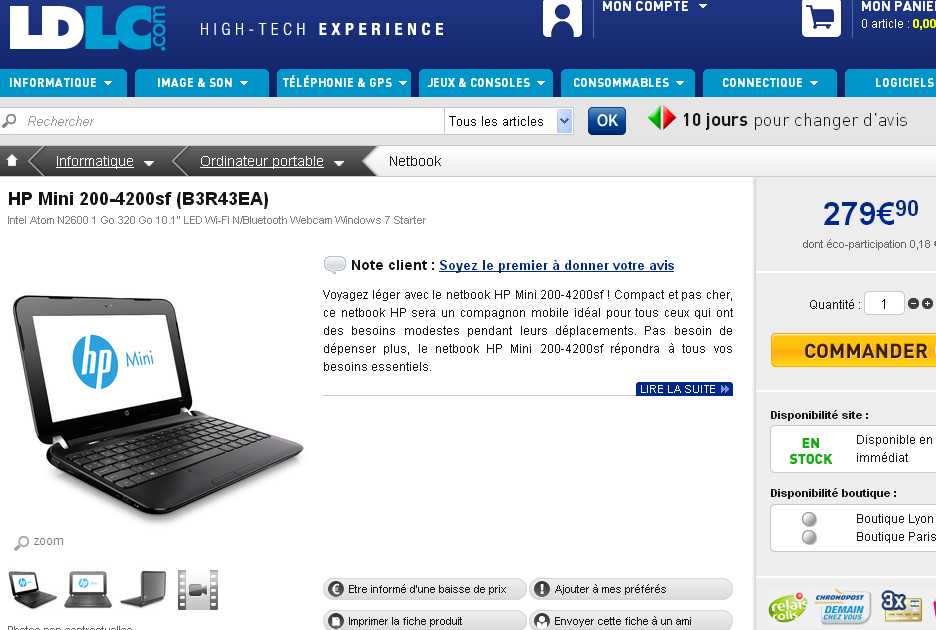Click the Chronopost Demain Chez Vous icon
Image resolution: width=936 pixels, height=630 pixels.
(x=842, y=606)
